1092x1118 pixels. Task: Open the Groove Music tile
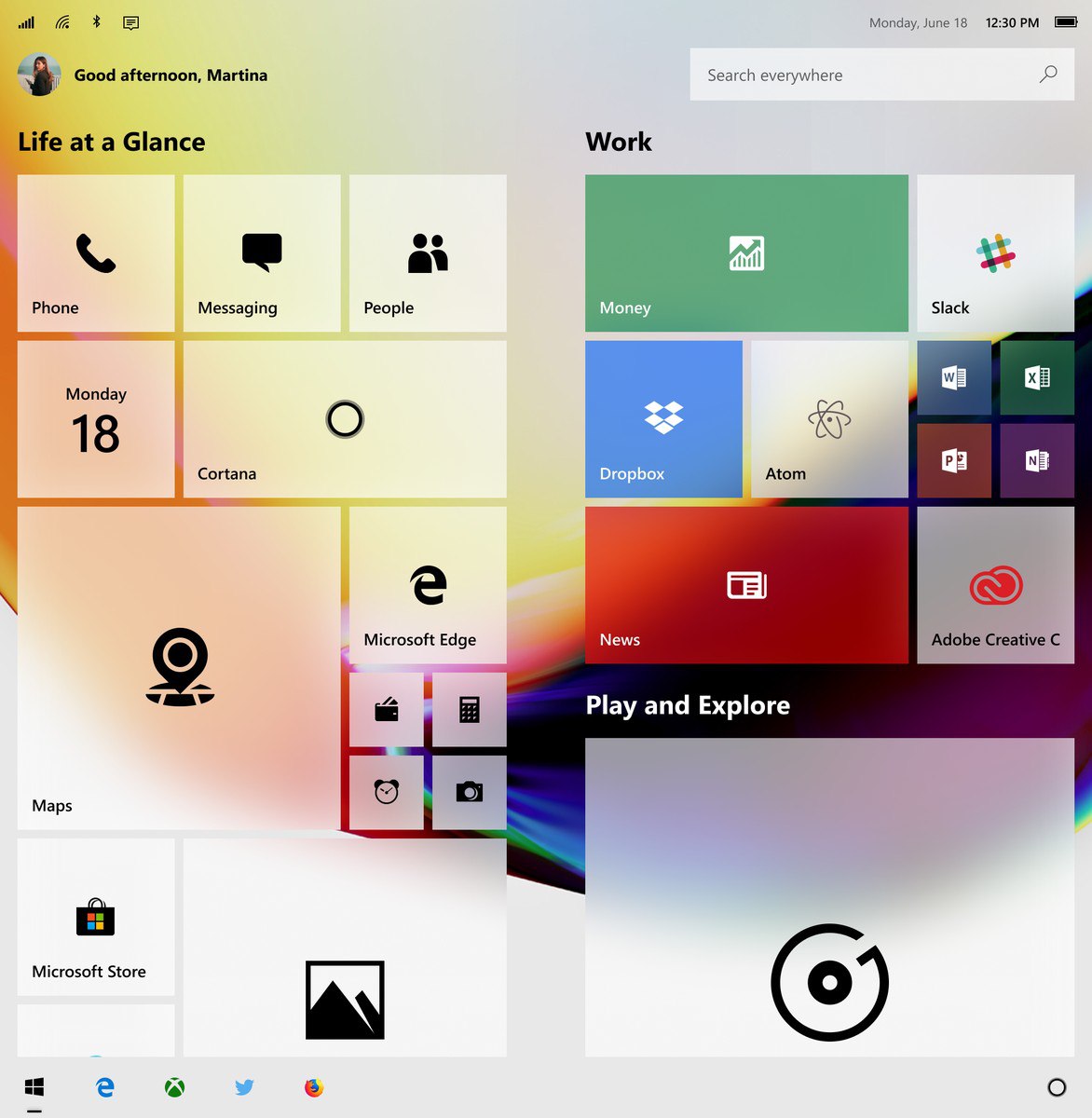(x=829, y=897)
